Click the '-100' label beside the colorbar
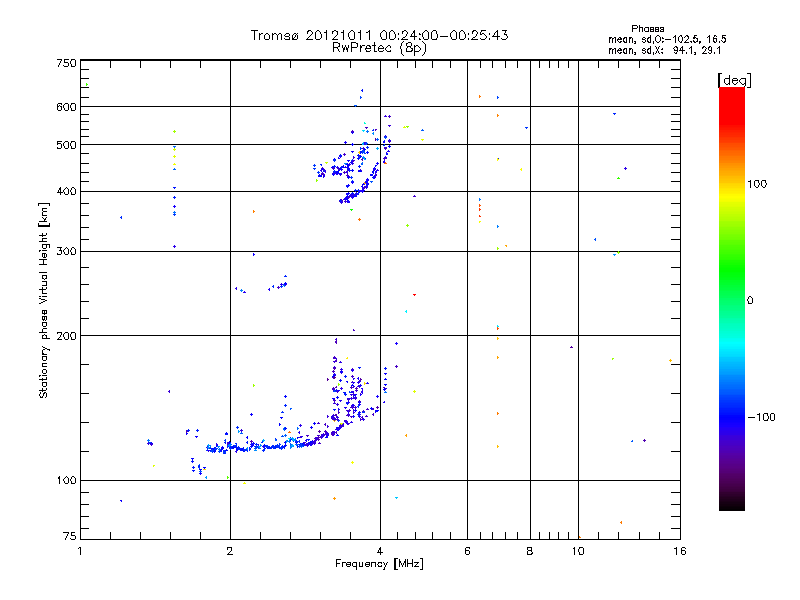Image resolution: width=800 pixels, height=600 pixels. pos(762,417)
